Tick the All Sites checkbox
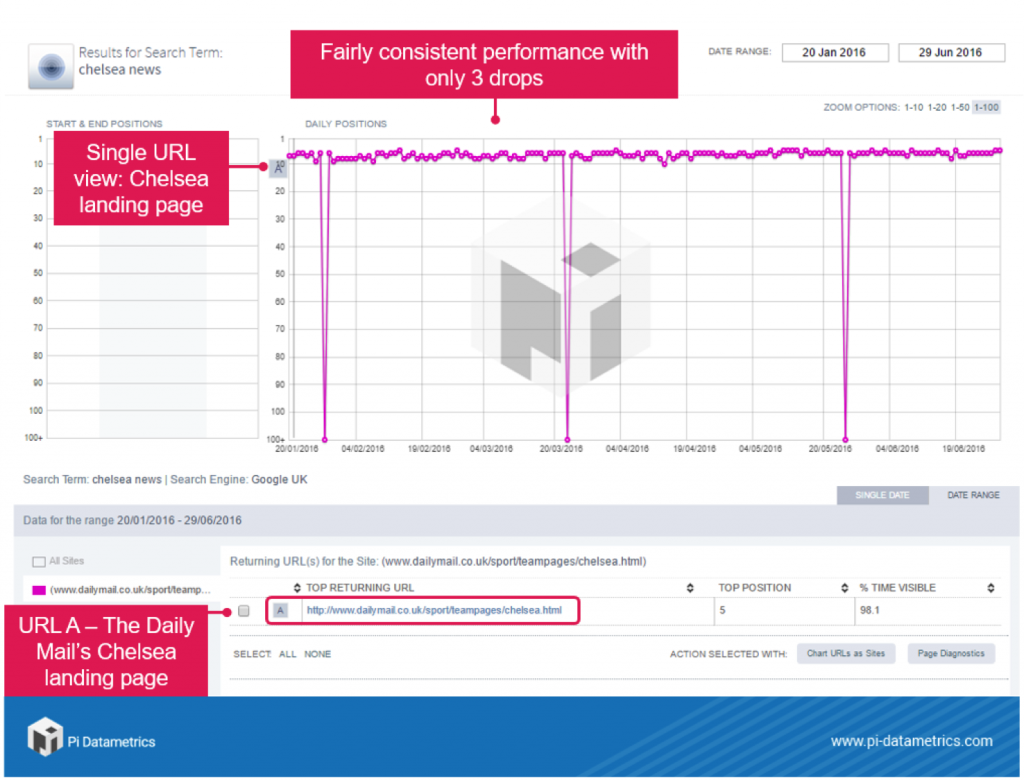 click(39, 562)
